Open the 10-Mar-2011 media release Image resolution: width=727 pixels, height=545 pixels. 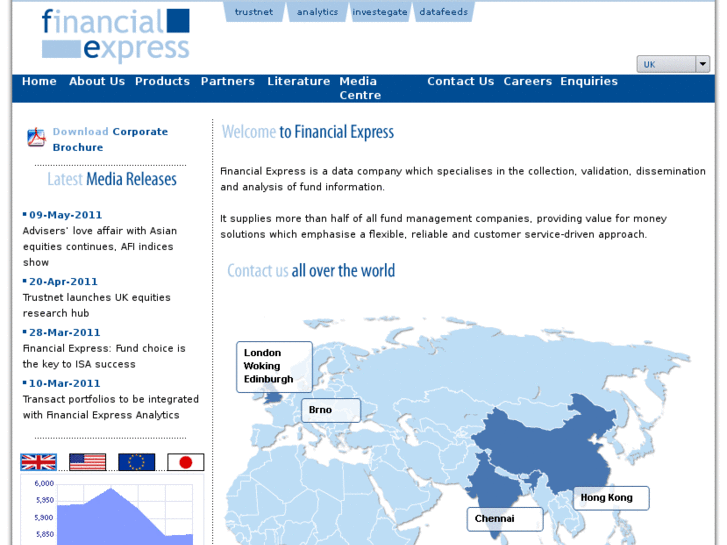64,384
